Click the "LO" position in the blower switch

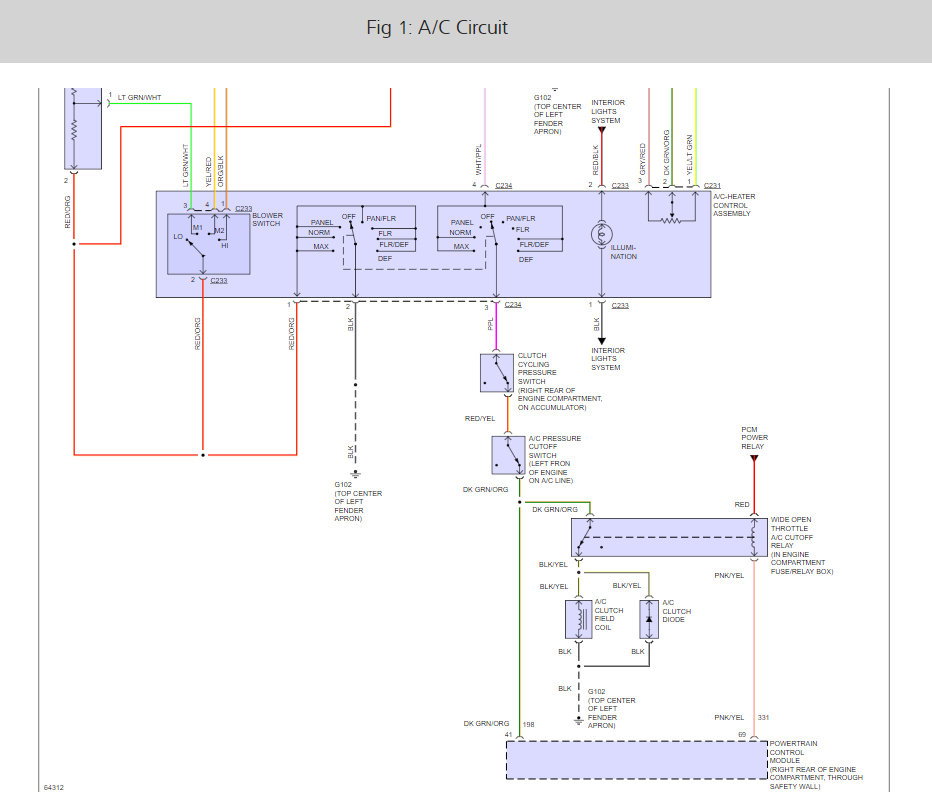pyautogui.click(x=178, y=237)
